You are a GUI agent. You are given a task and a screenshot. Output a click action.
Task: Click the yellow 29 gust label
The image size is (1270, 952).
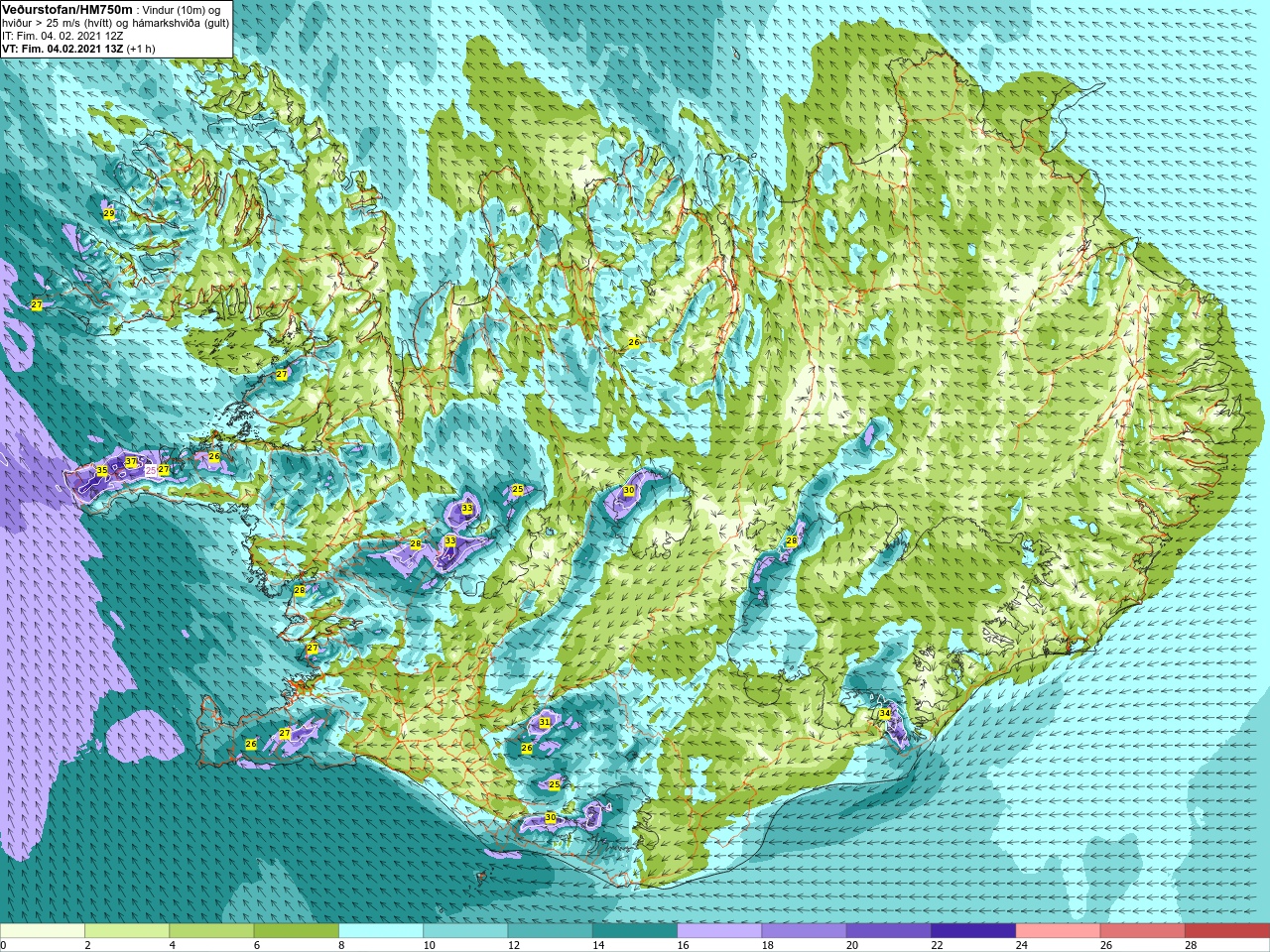(x=109, y=214)
